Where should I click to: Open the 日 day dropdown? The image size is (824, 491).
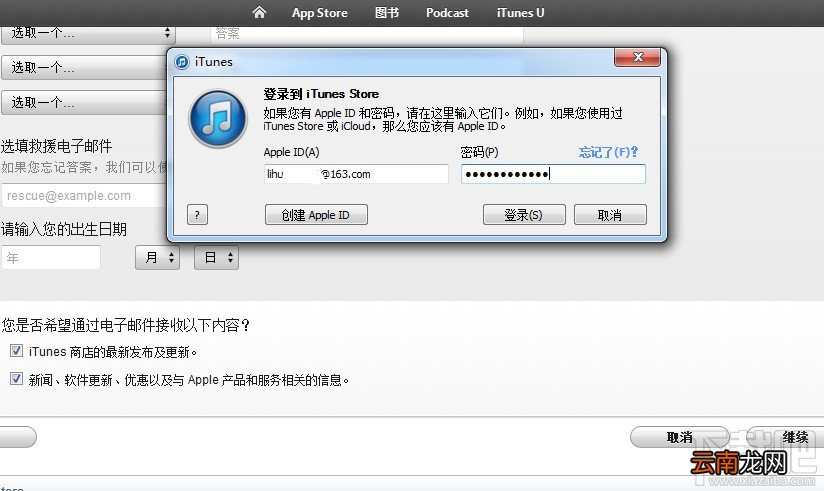216,258
